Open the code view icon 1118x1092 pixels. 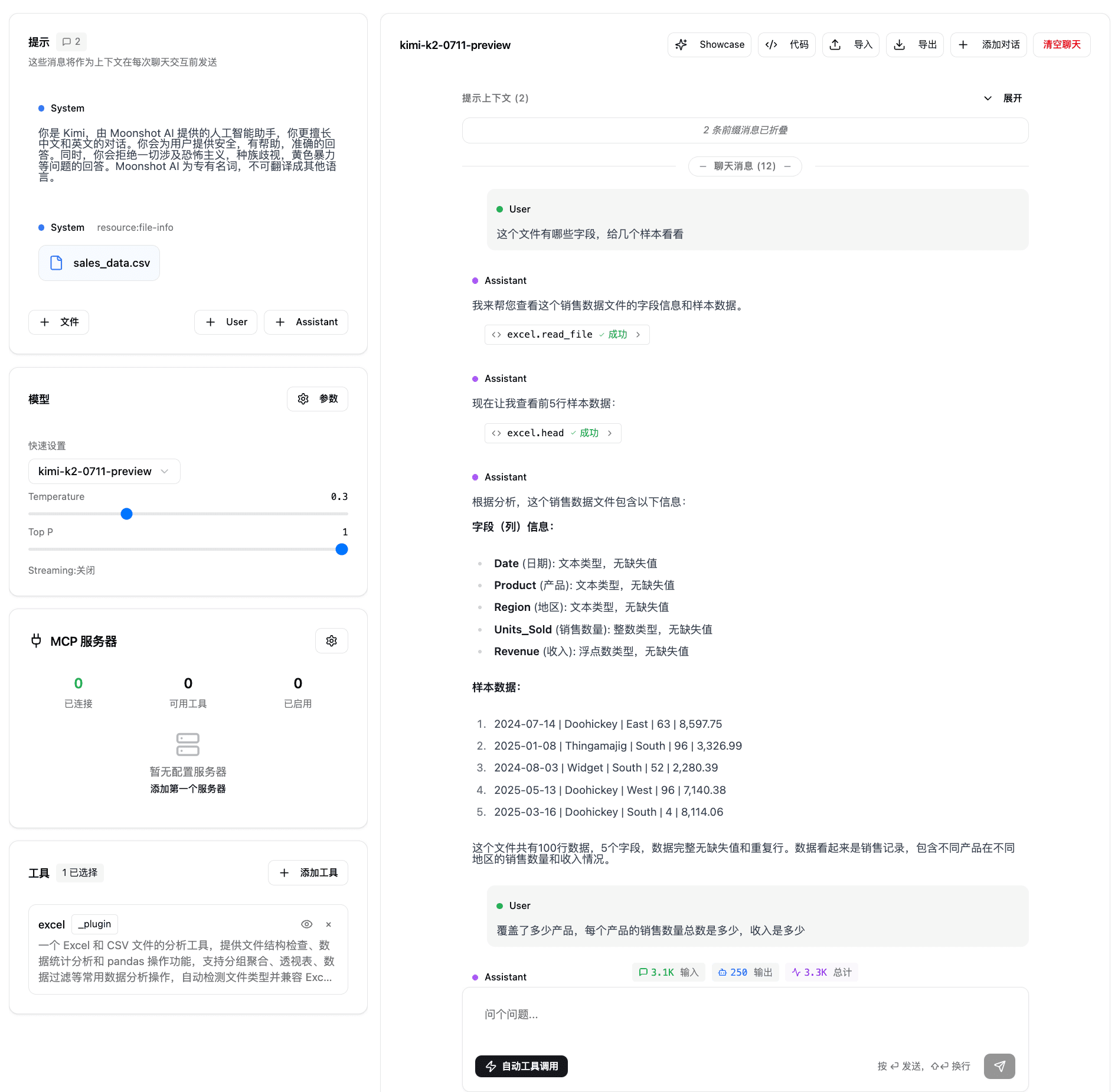(x=771, y=45)
